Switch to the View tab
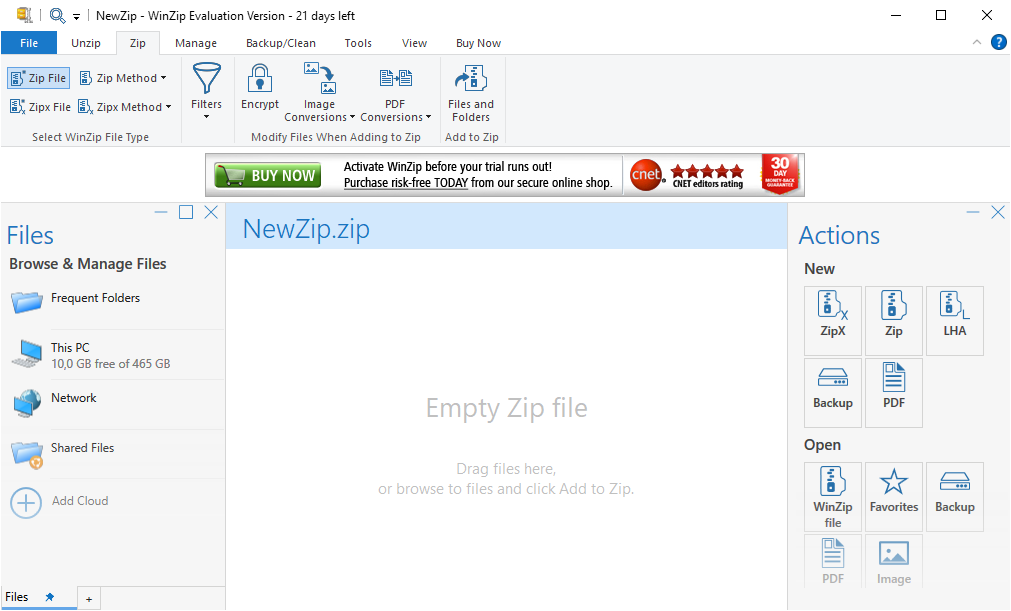The width and height of the screenshot is (1011, 611). 415,43
